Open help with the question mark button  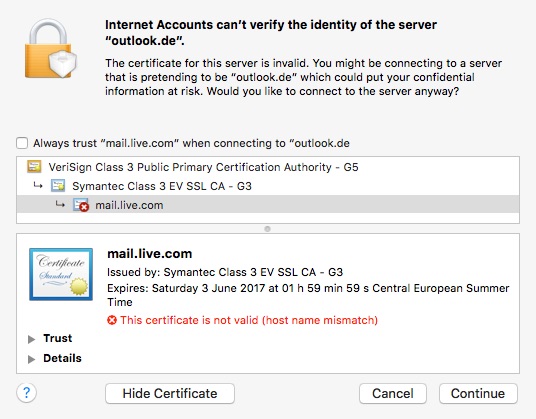(x=26, y=393)
